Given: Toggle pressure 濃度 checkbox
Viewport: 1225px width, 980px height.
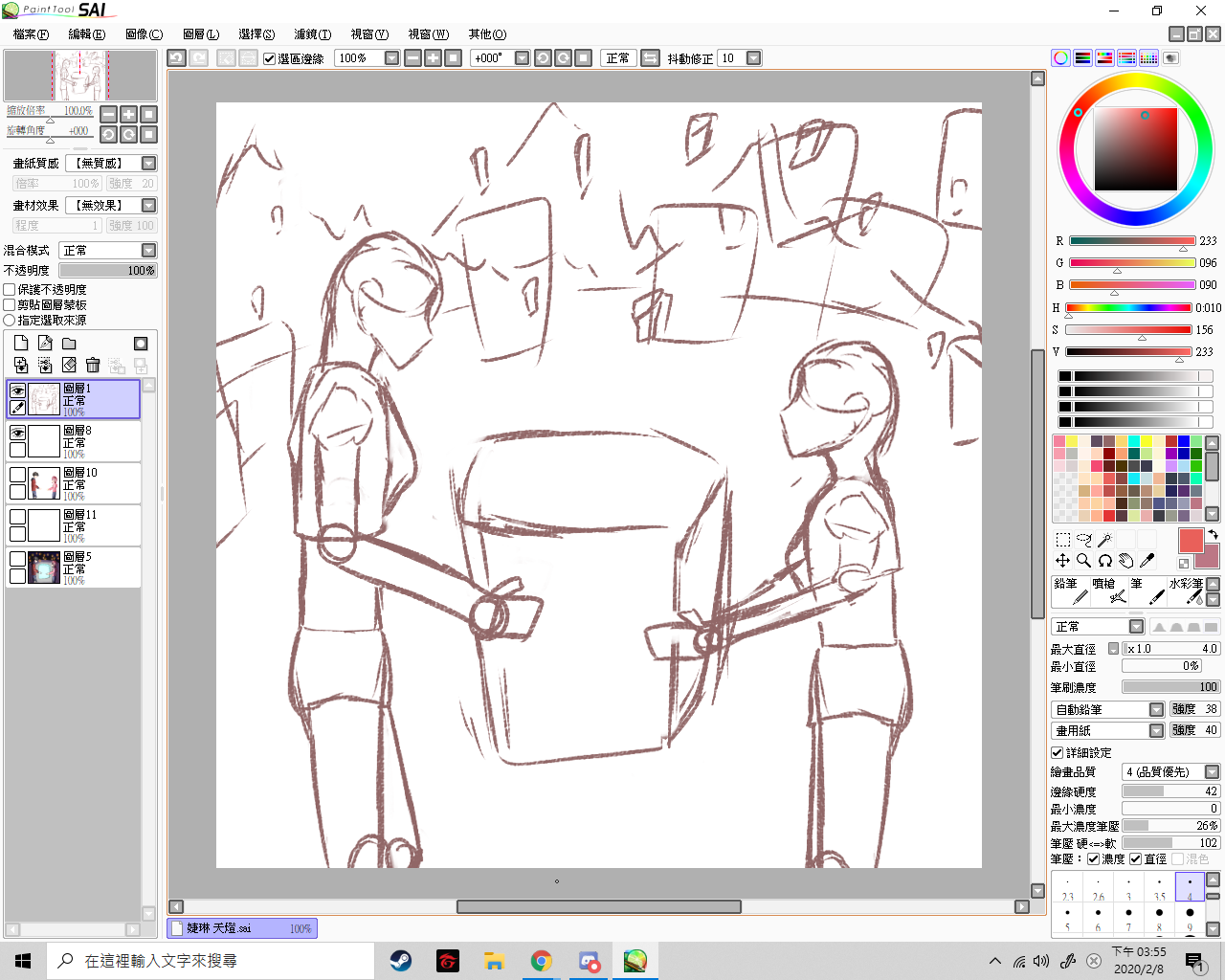Looking at the screenshot, I should (1093, 858).
